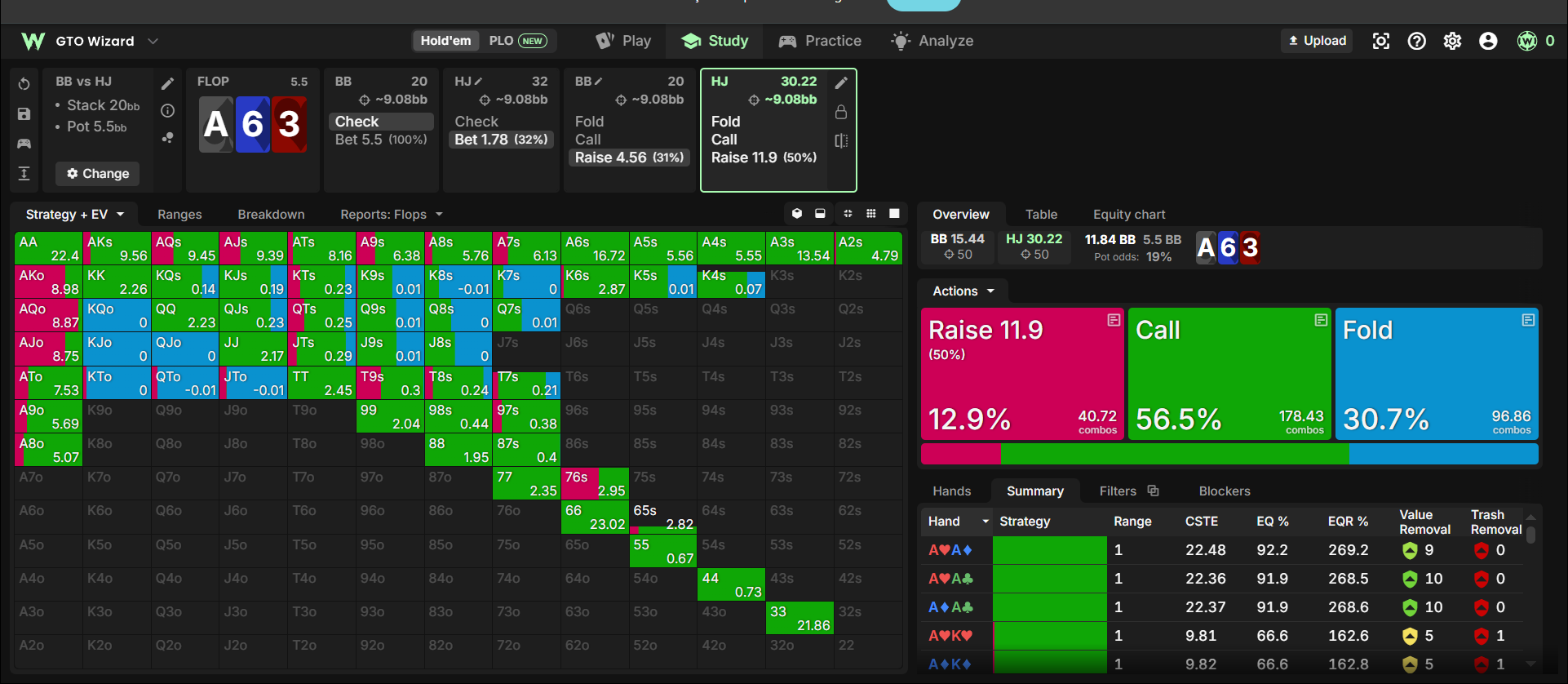Open the gamepad practice icon in sidebar
Screen dimensions: 1568x684
tap(24, 144)
